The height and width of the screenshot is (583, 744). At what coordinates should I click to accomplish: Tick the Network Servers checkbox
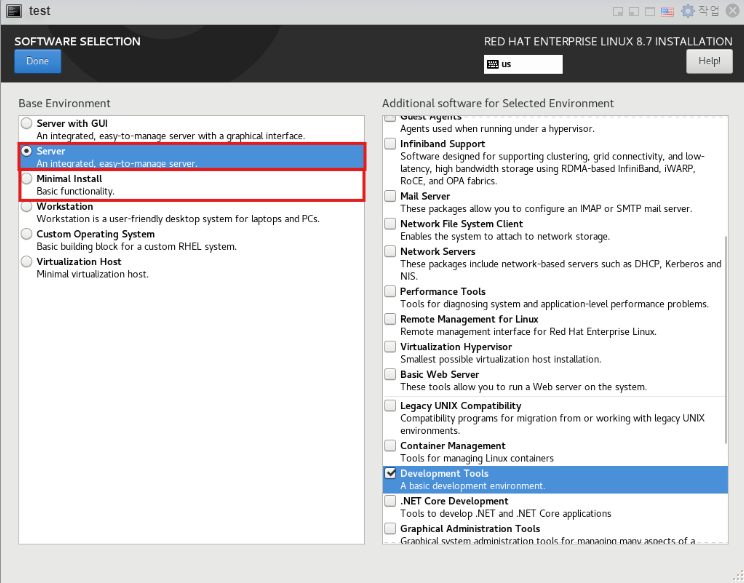[390, 251]
